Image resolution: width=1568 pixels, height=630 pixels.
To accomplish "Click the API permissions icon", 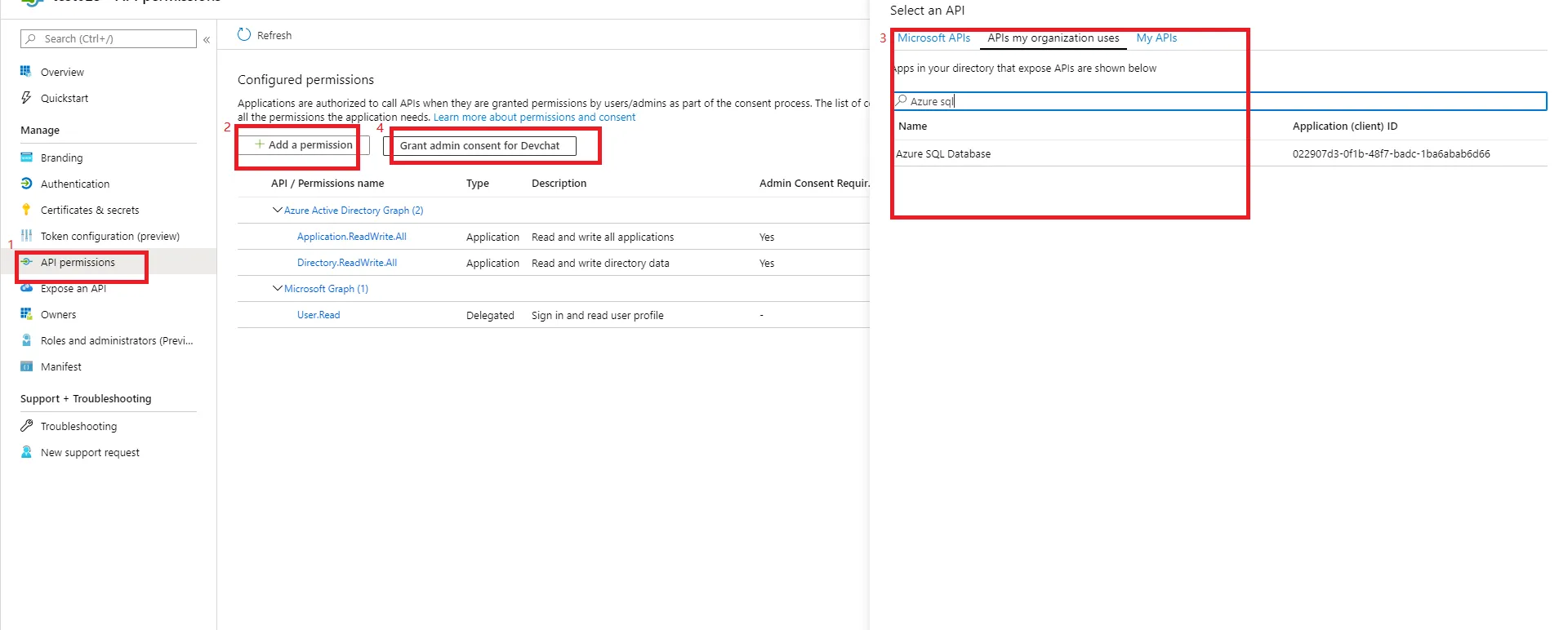I will (x=26, y=262).
